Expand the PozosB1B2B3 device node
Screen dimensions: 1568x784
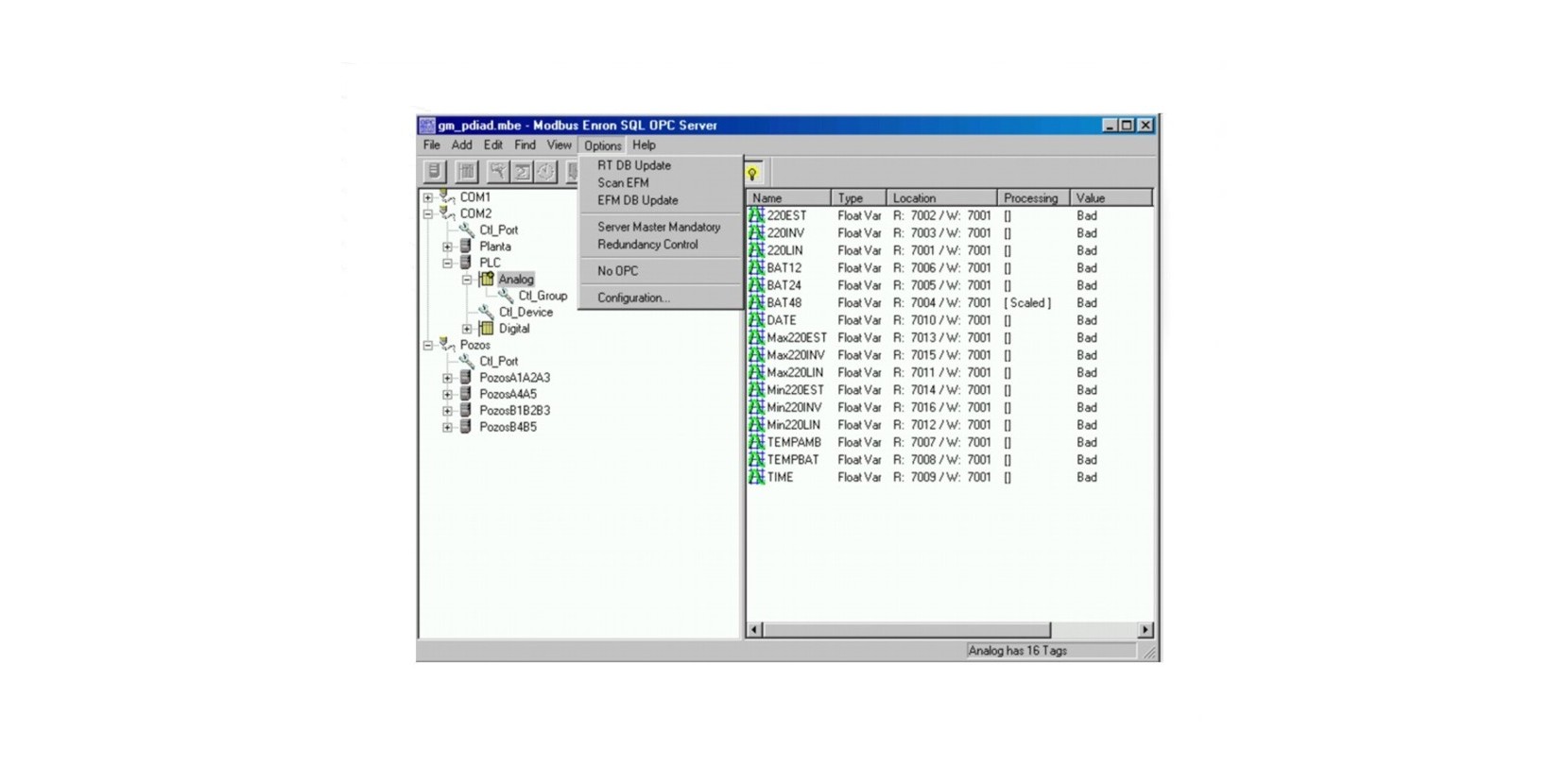pos(448,411)
